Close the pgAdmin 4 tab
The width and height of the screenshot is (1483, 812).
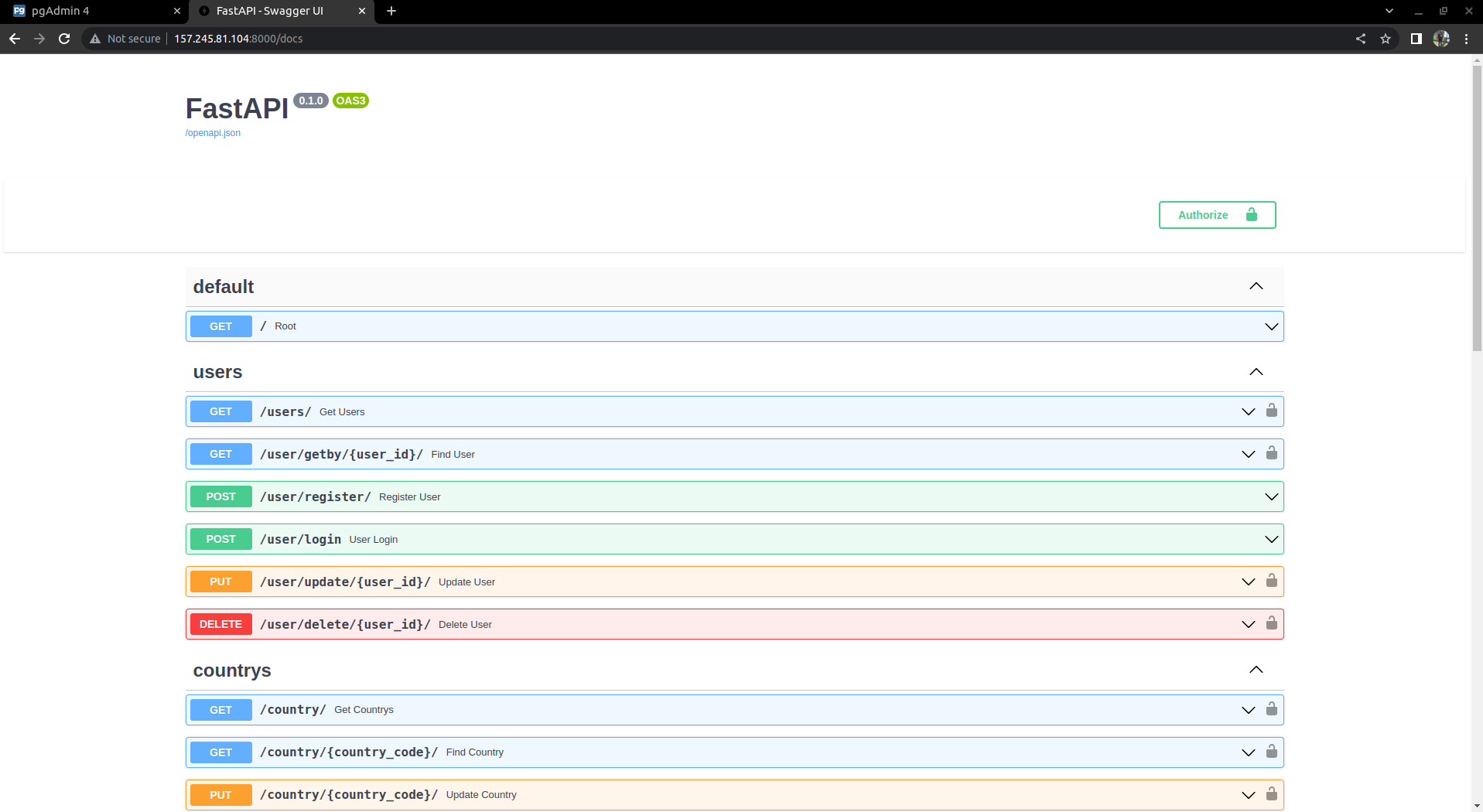coord(177,11)
